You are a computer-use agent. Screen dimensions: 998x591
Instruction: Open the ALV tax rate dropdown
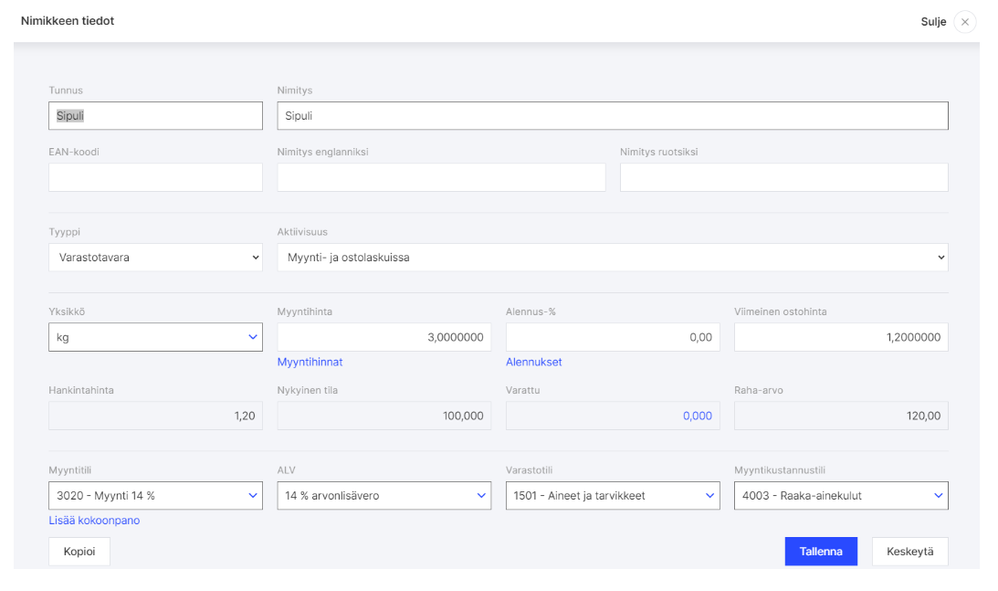[383, 495]
